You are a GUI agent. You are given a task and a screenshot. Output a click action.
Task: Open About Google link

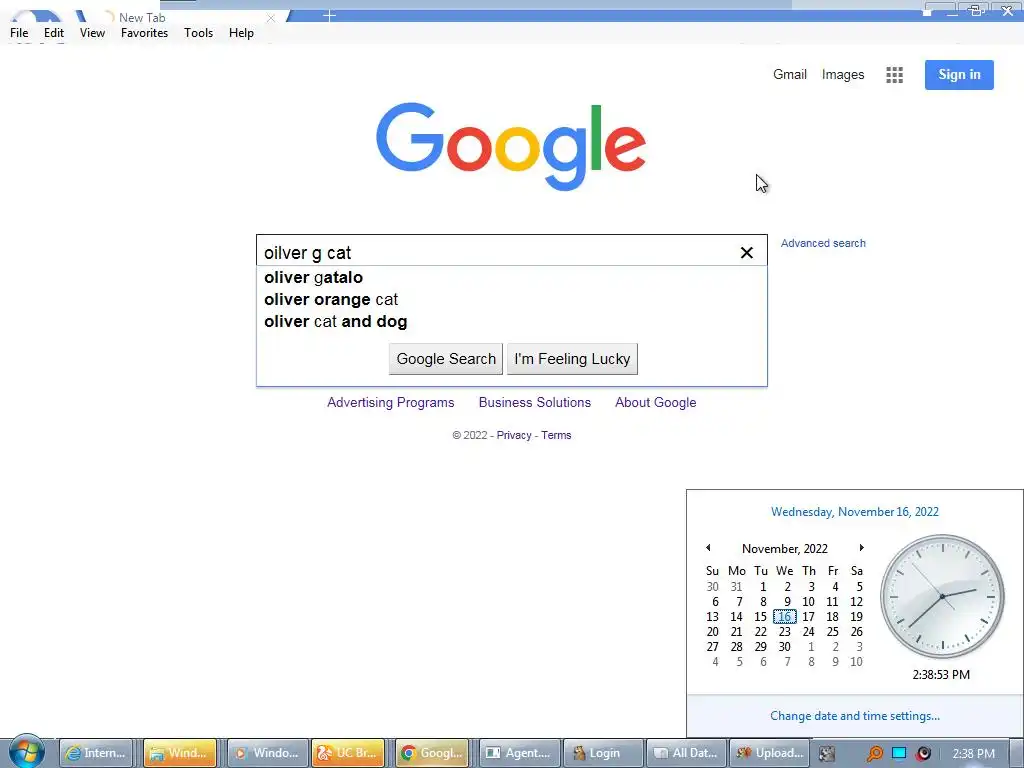[x=656, y=402]
